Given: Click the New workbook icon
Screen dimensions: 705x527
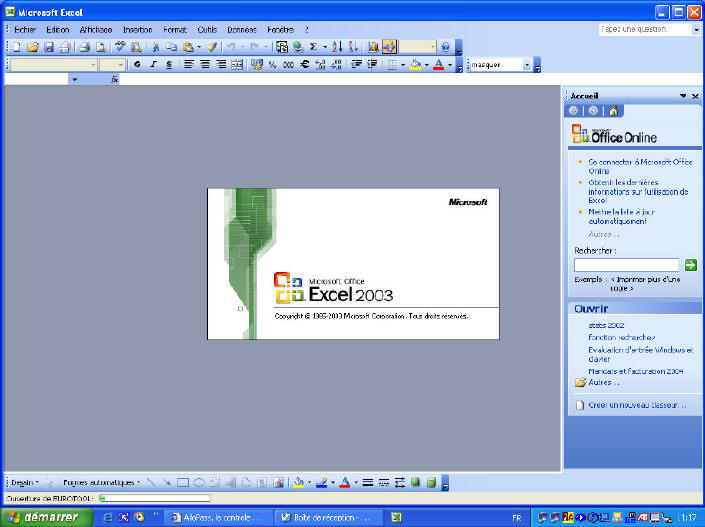Looking at the screenshot, I should [x=16, y=47].
